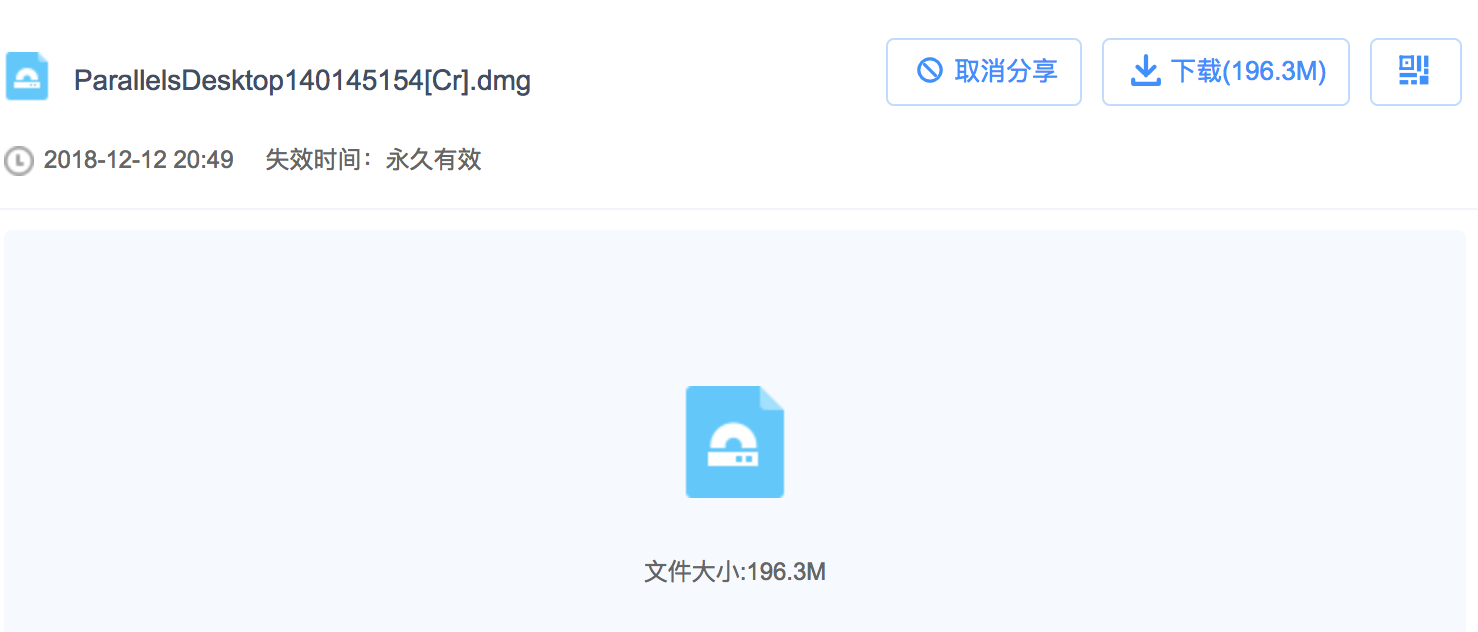The width and height of the screenshot is (1478, 632).
Task: Click the 2018-12-12 20:49 timestamp
Action: (138, 160)
